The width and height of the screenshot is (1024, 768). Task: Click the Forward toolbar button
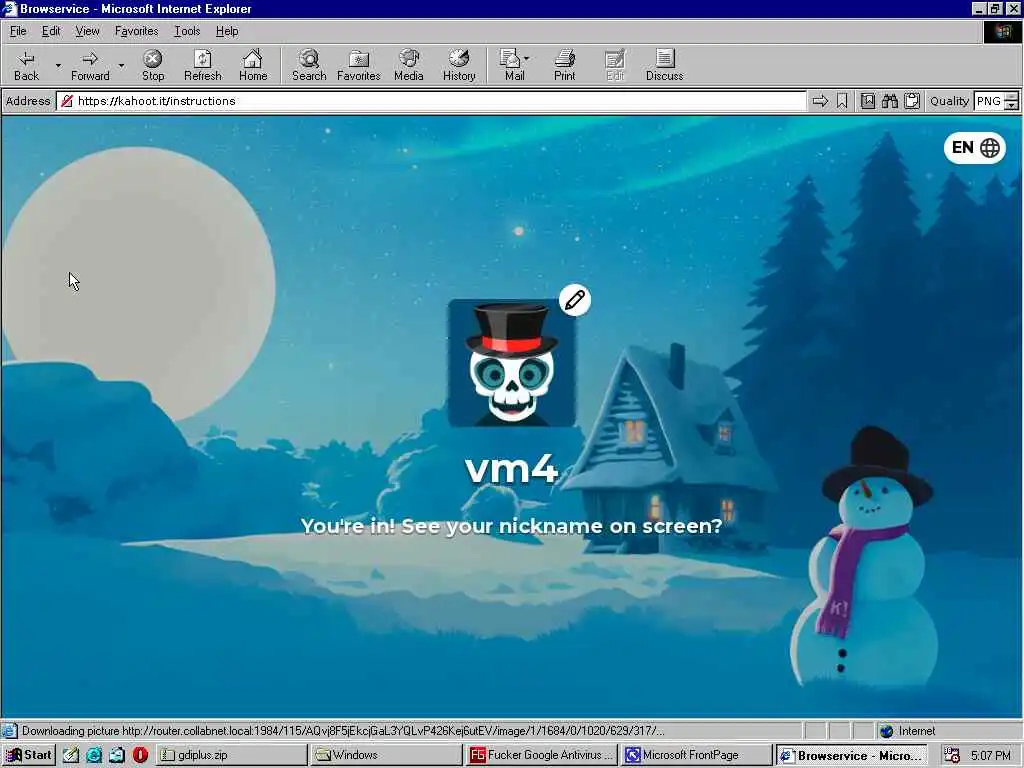pos(90,65)
